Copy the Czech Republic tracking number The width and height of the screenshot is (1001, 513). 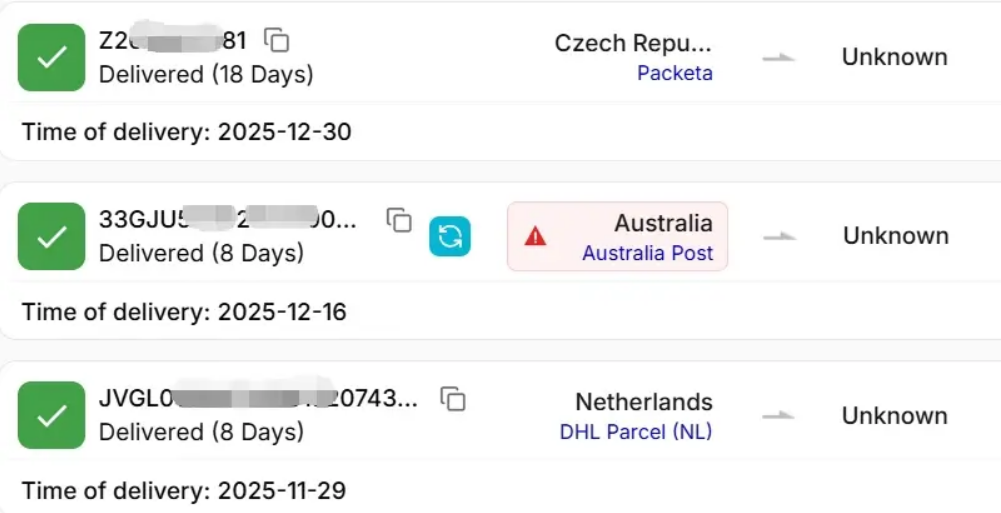[277, 40]
